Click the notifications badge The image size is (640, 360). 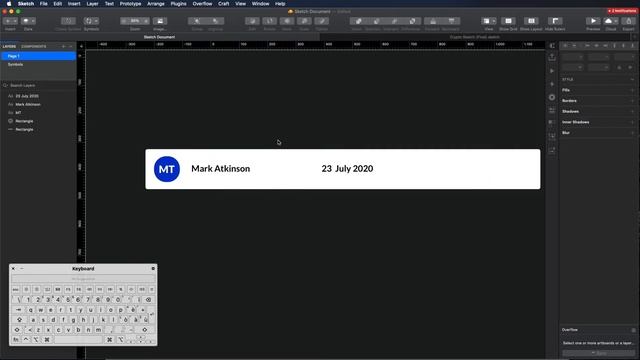(622, 11)
